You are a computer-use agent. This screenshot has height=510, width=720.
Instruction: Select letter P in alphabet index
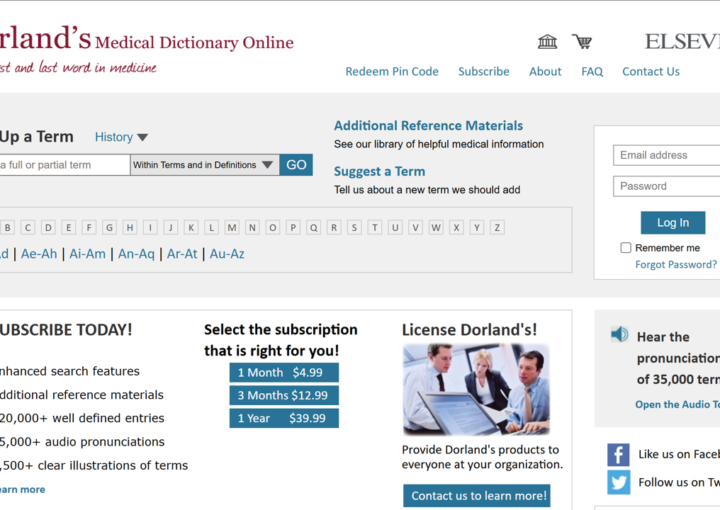293,227
